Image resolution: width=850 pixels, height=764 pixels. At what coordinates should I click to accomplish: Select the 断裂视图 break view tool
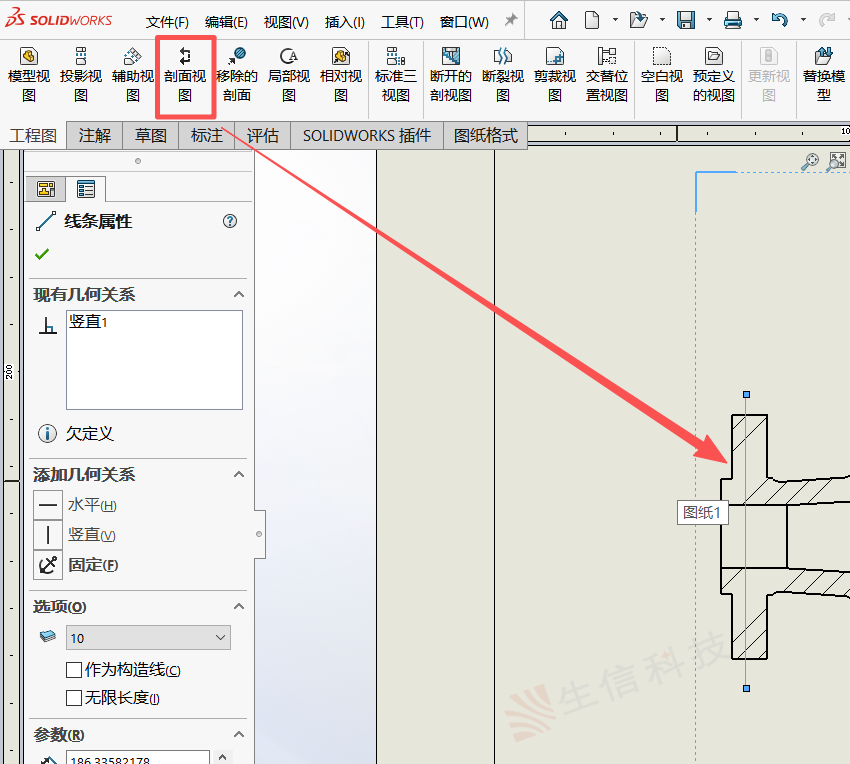tap(503, 75)
